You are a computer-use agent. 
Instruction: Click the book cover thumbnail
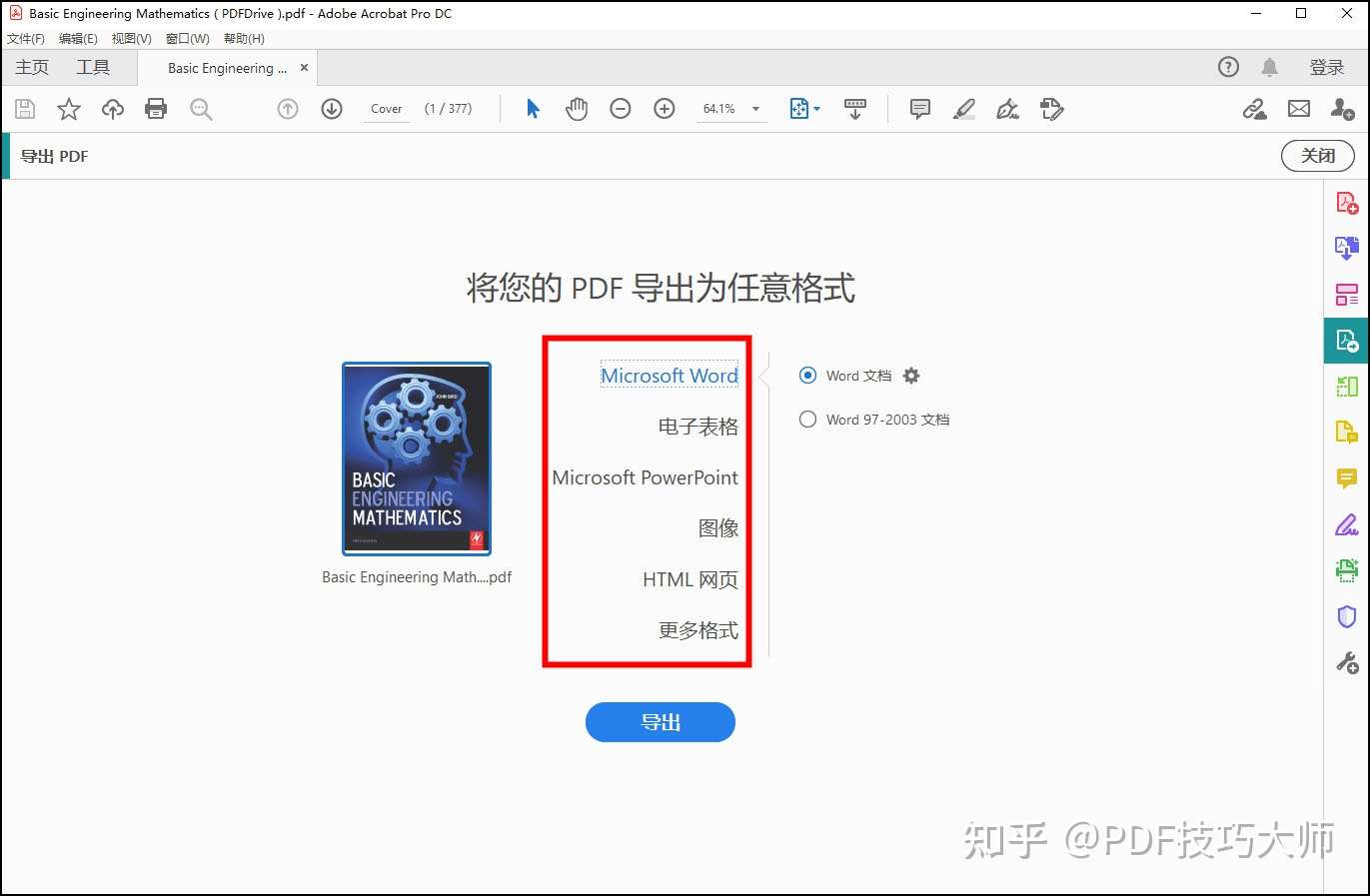point(417,458)
